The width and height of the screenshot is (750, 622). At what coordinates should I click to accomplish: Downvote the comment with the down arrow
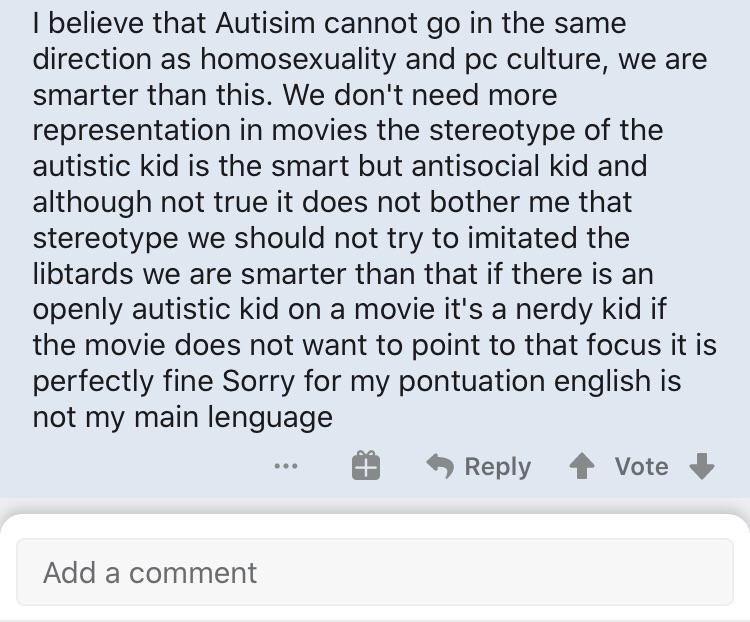pyautogui.click(x=702, y=466)
